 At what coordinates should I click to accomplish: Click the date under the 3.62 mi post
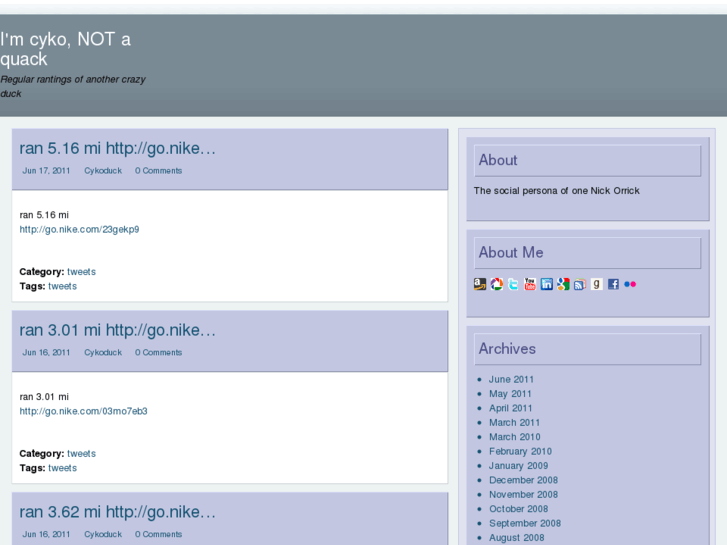tap(46, 534)
